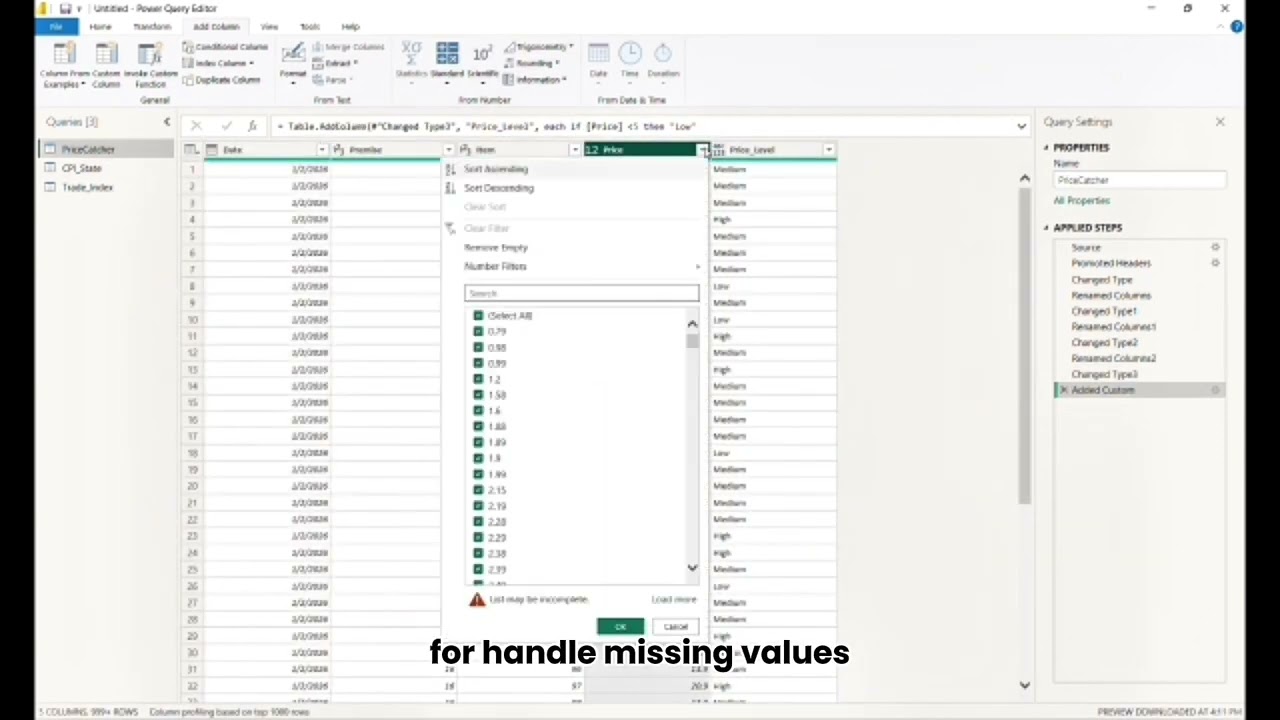Image resolution: width=1280 pixels, height=720 pixels.
Task: Click the Statistics icon
Action: [x=411, y=54]
